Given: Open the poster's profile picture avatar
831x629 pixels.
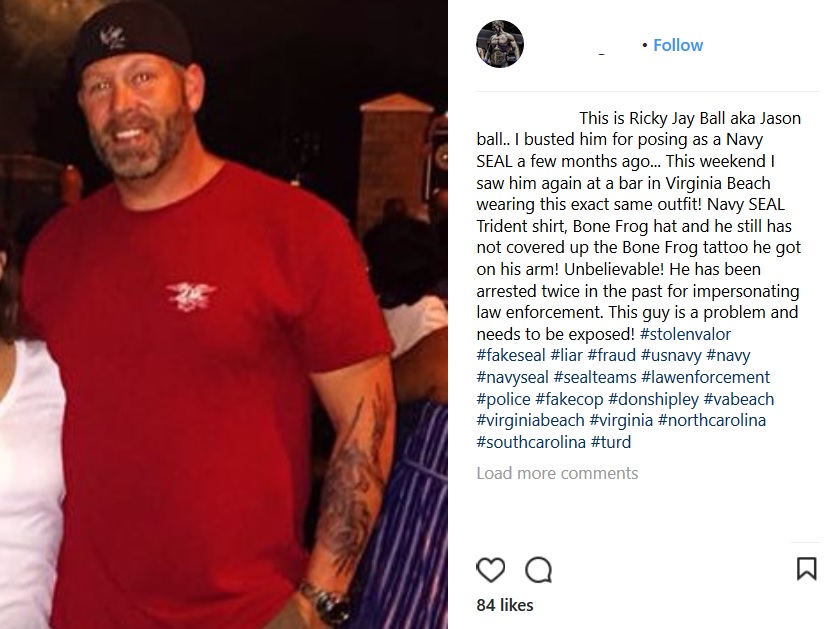Looking at the screenshot, I should (x=500, y=44).
